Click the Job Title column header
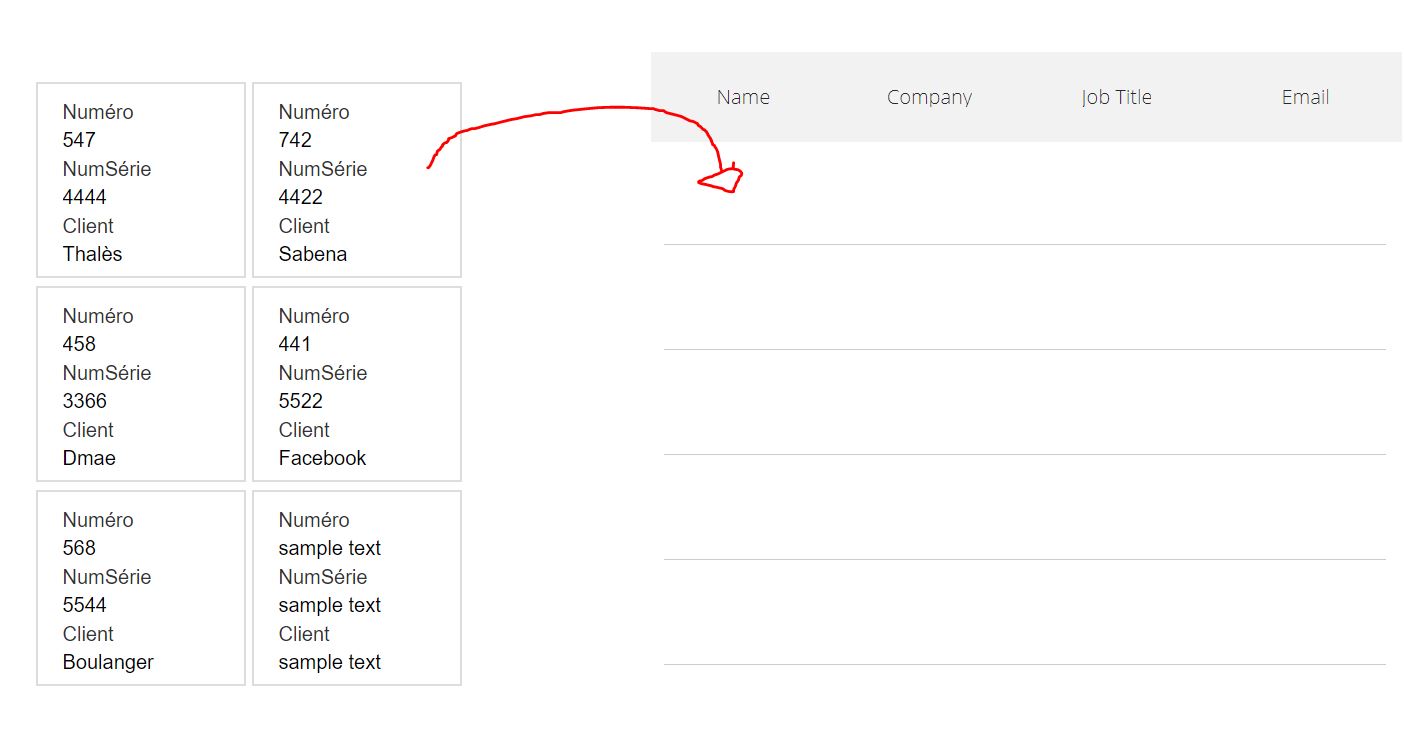The image size is (1404, 729). point(1116,97)
